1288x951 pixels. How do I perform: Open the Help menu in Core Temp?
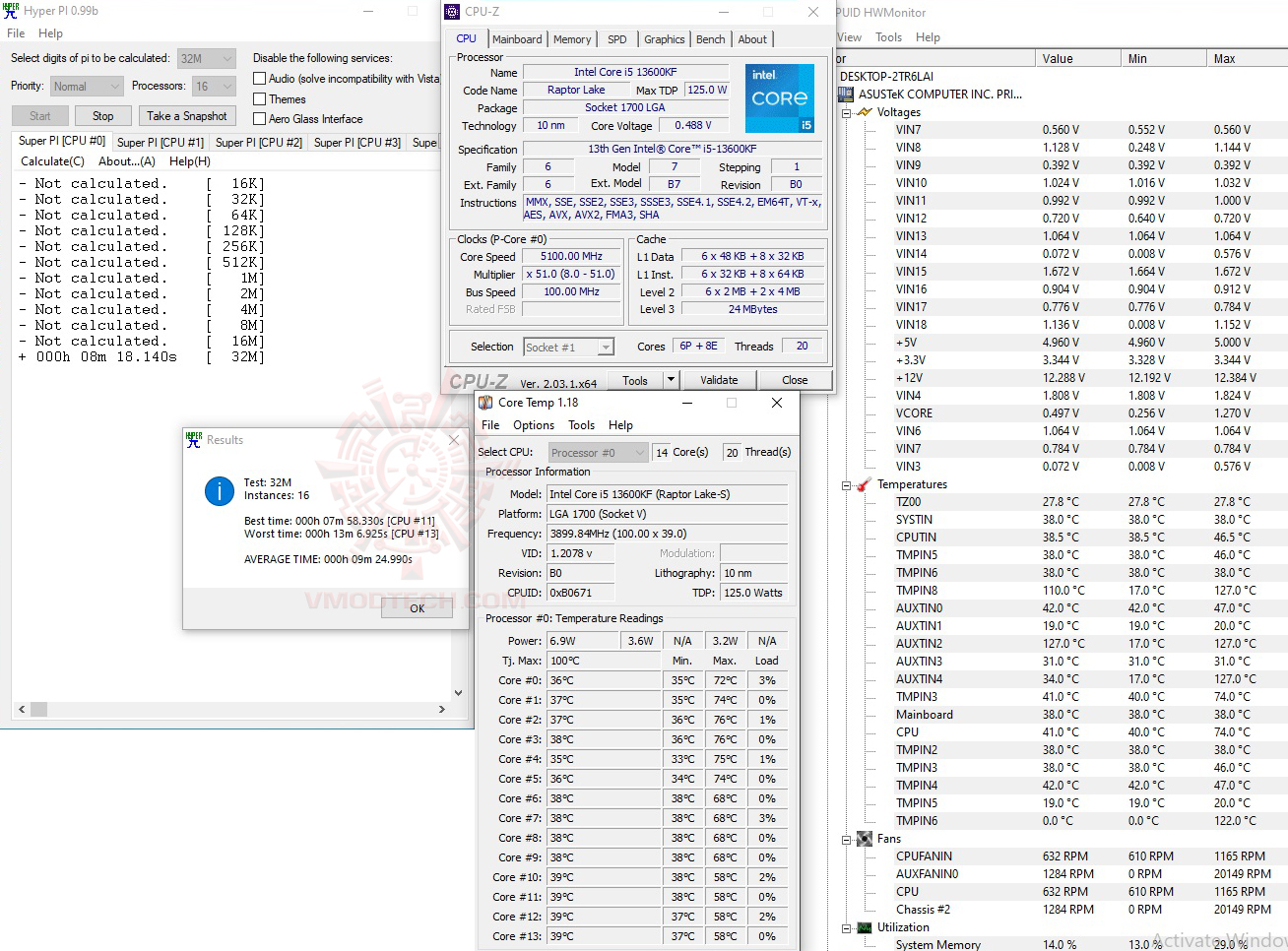tap(620, 425)
